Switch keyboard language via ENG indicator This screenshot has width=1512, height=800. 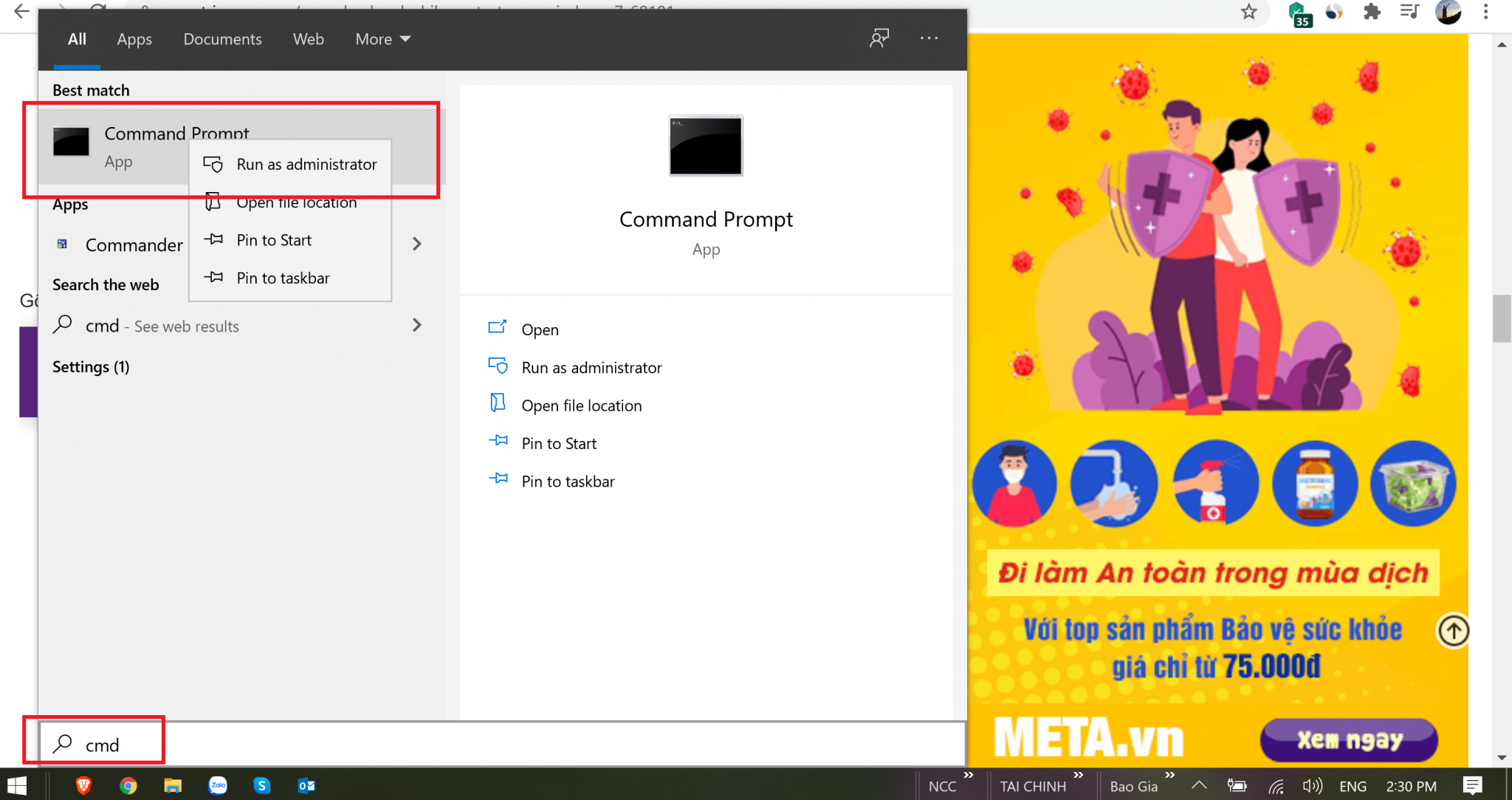point(1353,785)
